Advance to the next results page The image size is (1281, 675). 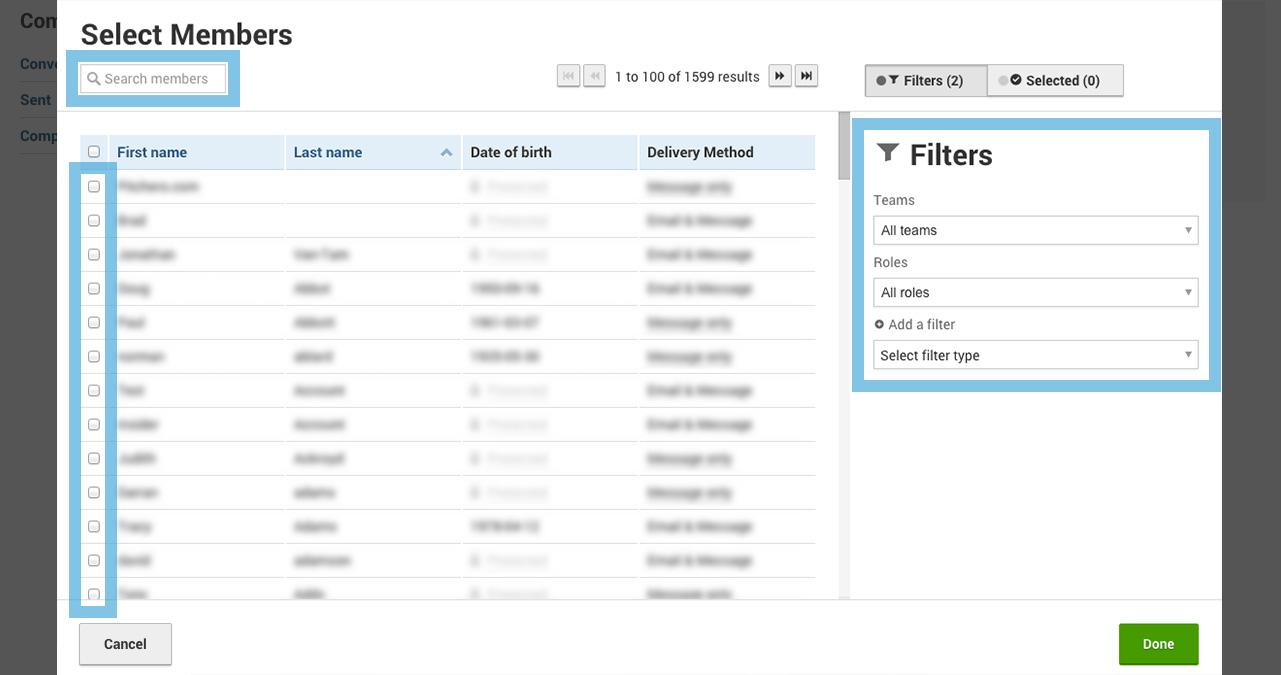click(780, 76)
